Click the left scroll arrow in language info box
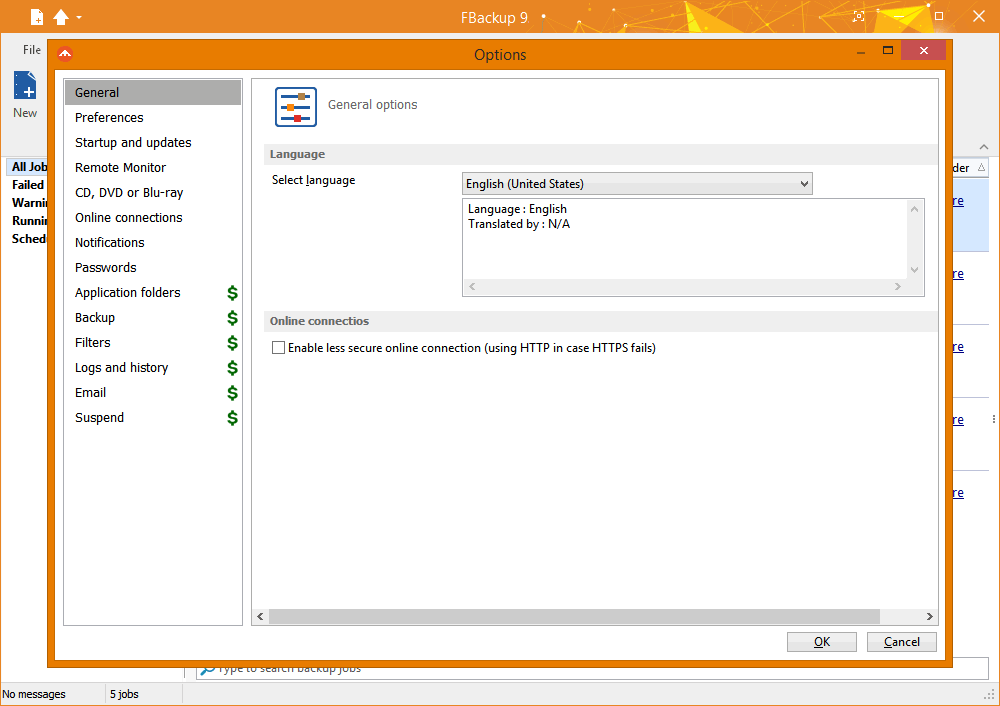 tap(472, 286)
